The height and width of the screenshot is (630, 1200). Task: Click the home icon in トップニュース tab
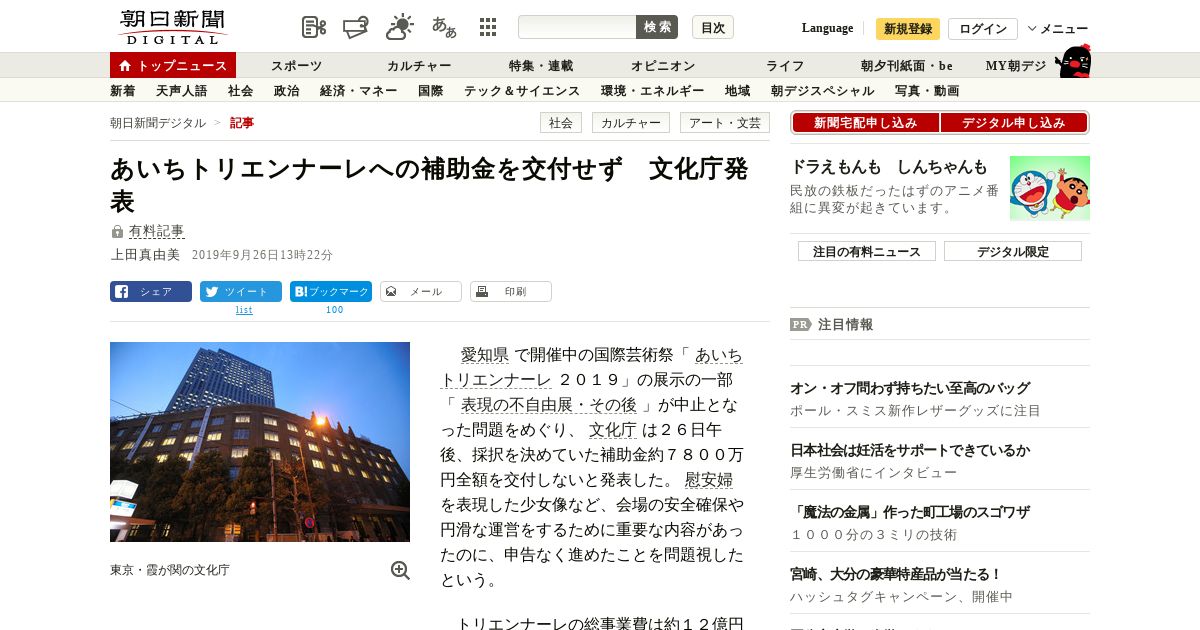click(x=125, y=66)
